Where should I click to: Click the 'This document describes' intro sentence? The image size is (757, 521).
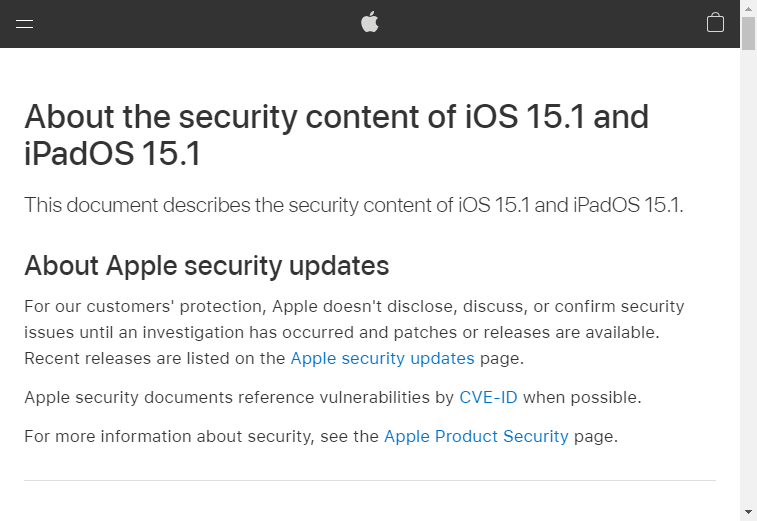click(354, 205)
